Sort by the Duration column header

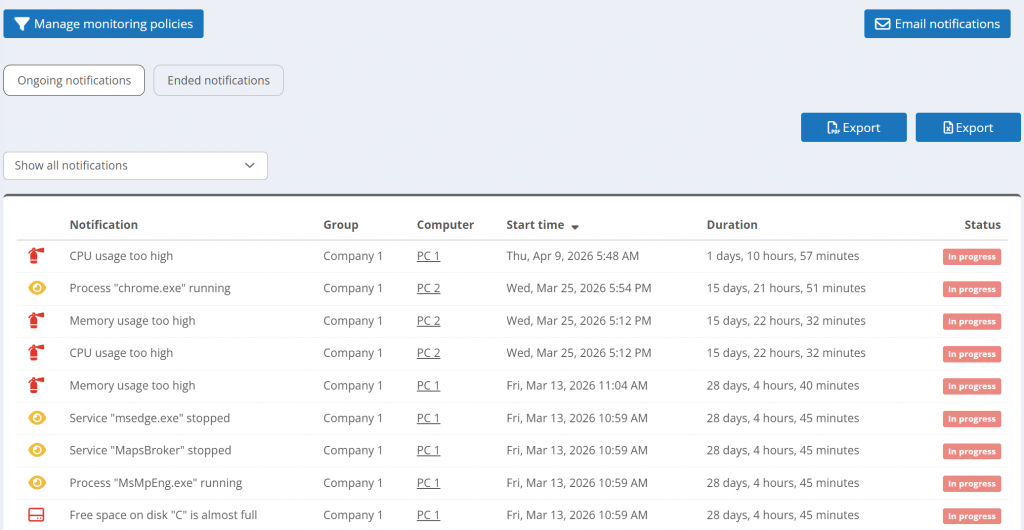732,225
